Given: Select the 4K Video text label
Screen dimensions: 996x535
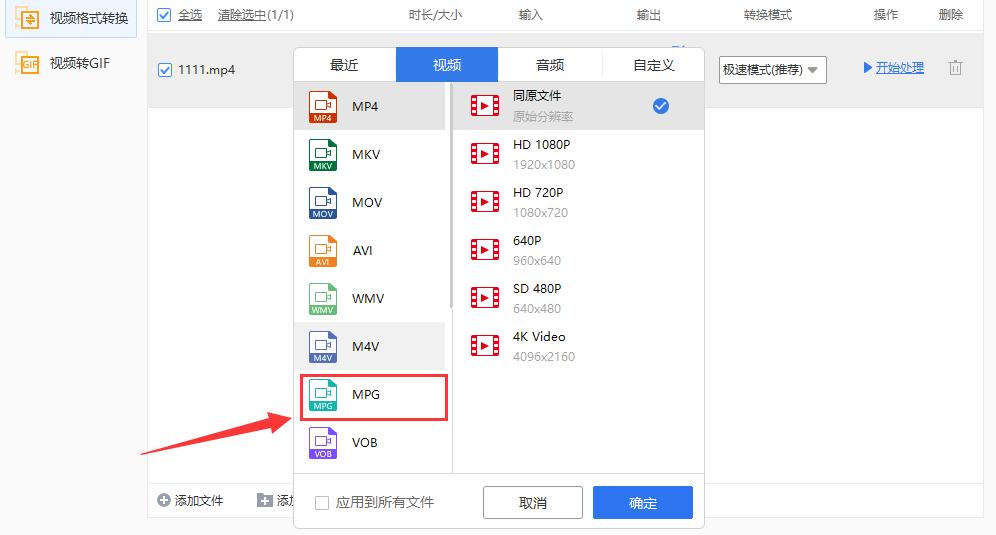Looking at the screenshot, I should pos(539,337).
